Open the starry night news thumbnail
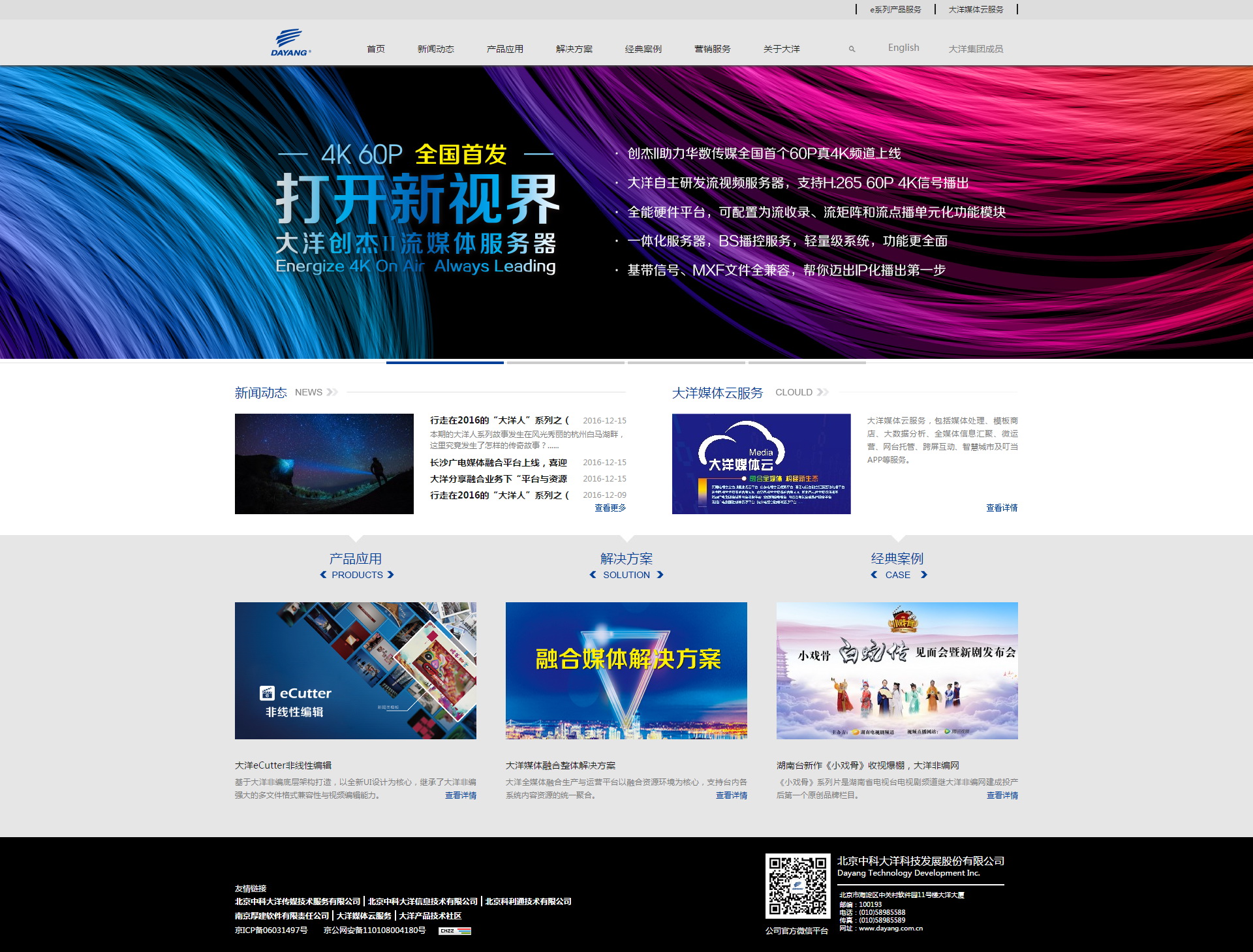This screenshot has width=1253, height=952. [324, 464]
